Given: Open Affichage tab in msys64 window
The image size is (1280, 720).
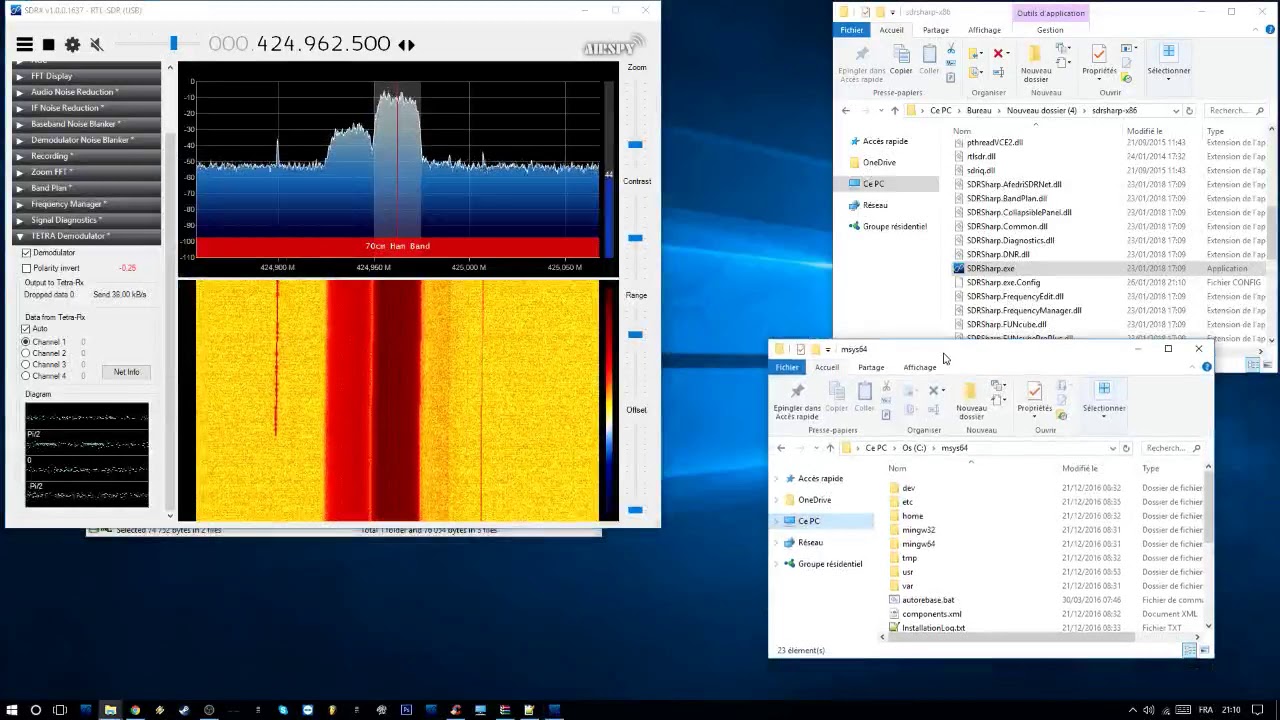Looking at the screenshot, I should click(x=920, y=367).
